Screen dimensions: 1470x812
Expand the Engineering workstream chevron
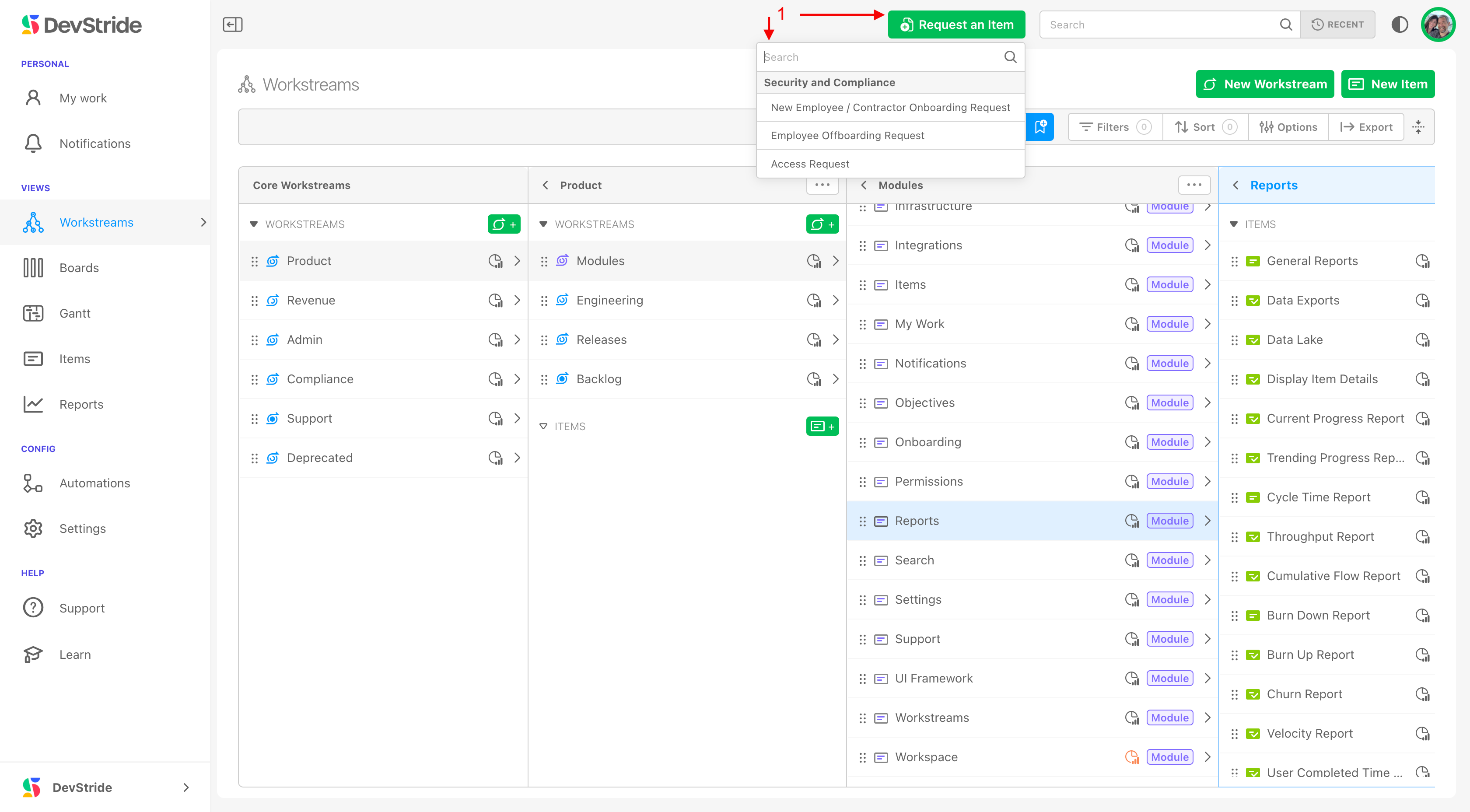click(836, 300)
